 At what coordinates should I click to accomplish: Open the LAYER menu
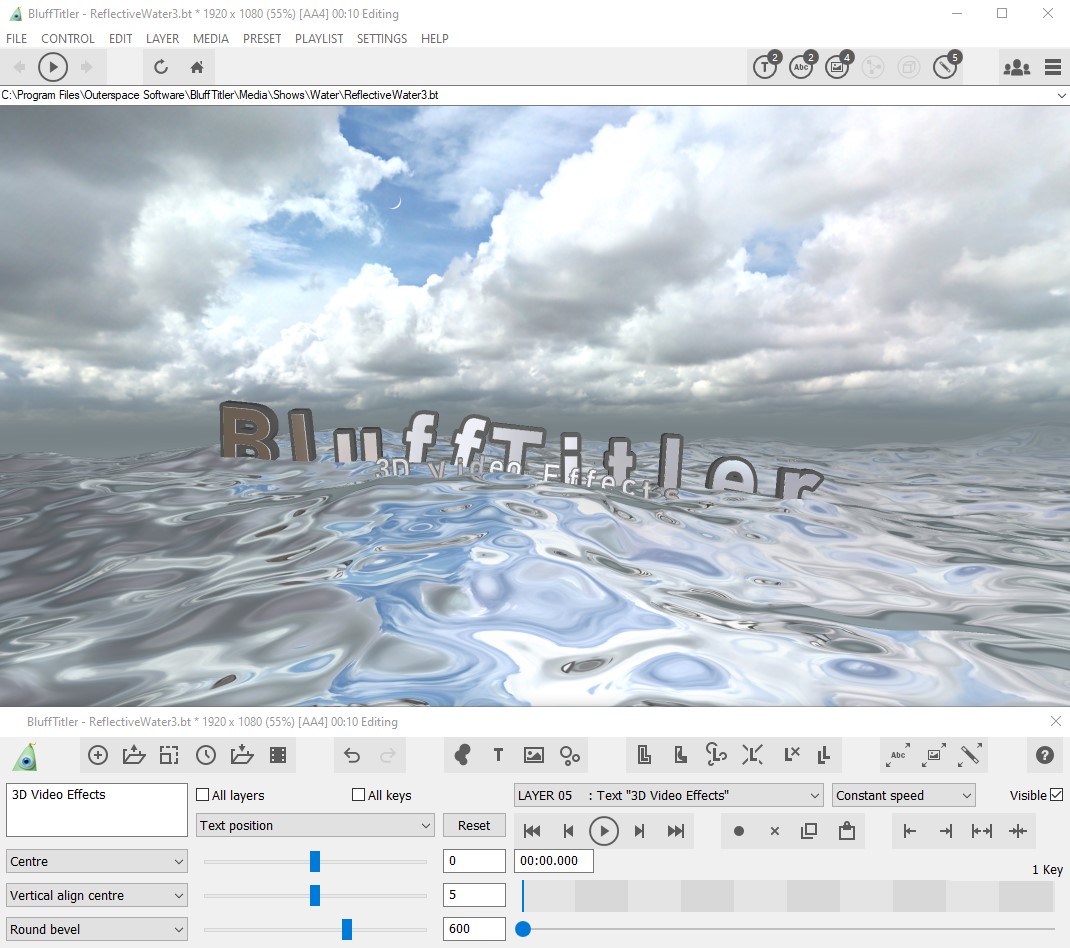(x=162, y=39)
